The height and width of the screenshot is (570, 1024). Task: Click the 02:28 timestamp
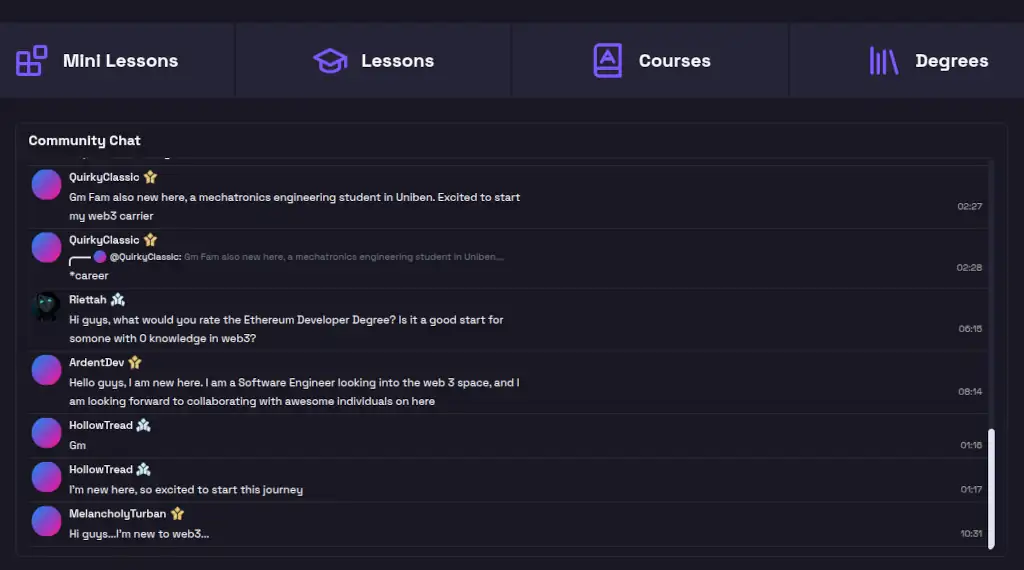coord(969,268)
